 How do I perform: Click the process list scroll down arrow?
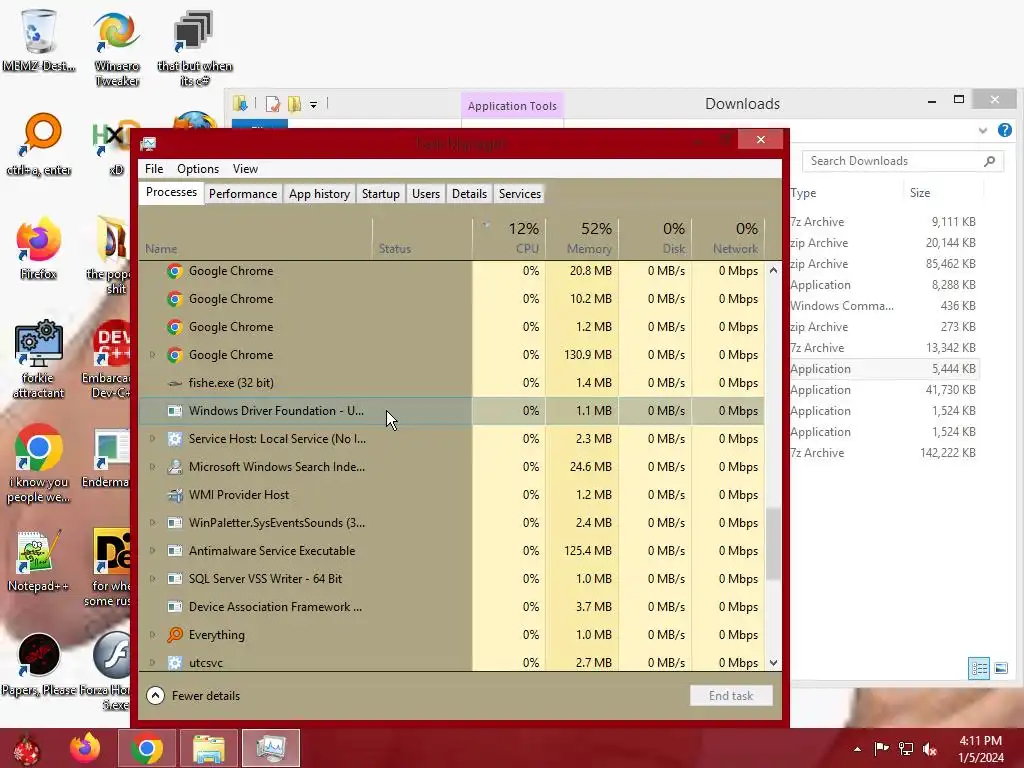pyautogui.click(x=773, y=662)
